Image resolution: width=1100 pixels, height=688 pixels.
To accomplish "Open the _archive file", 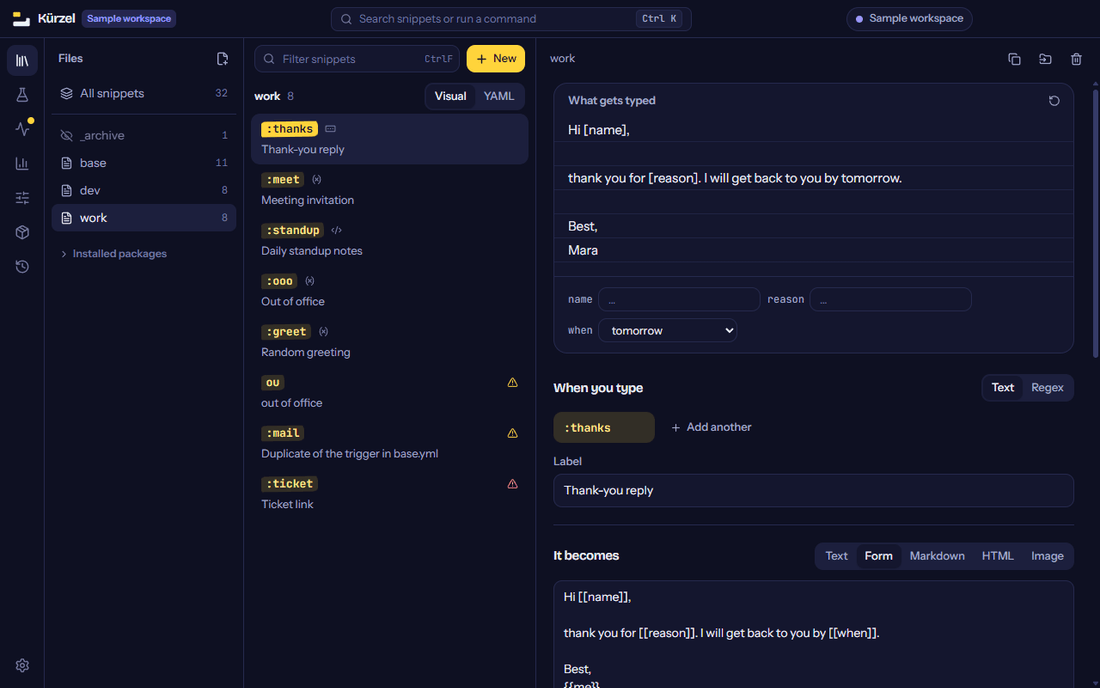I will pos(144,135).
